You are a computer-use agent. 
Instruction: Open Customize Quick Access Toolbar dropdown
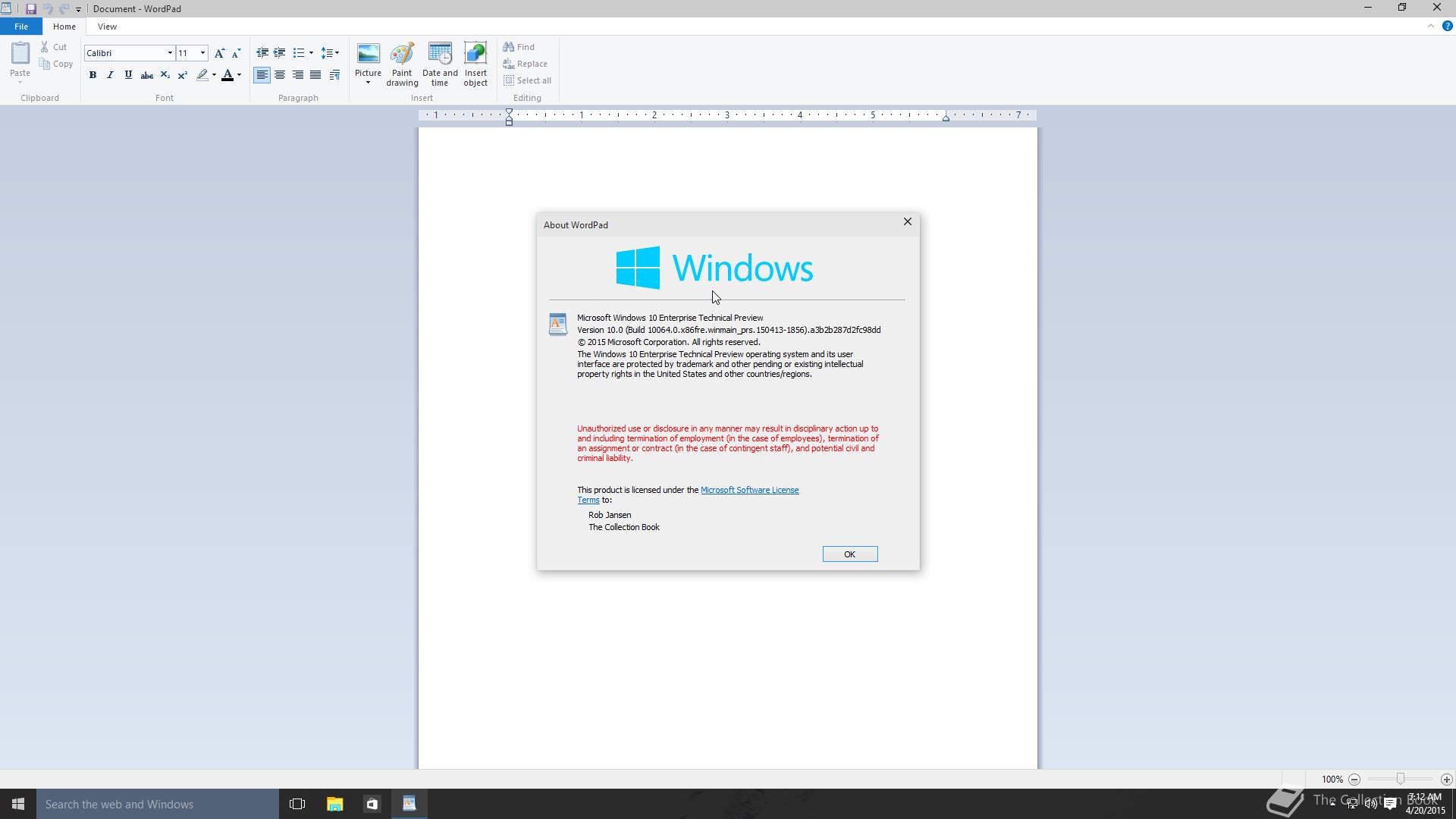tap(78, 10)
